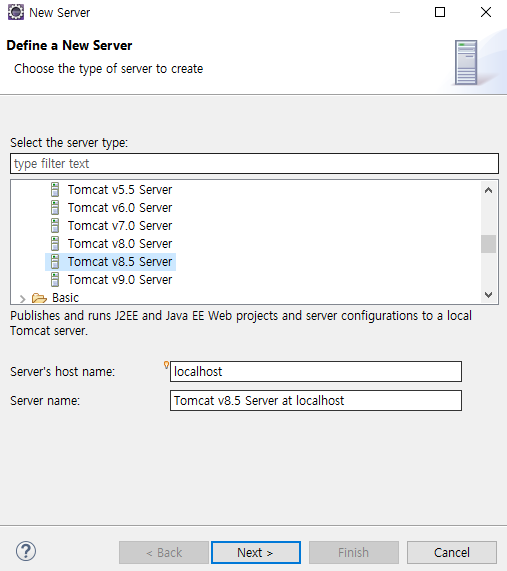
Task: Click the Eclipse icon in the title bar
Action: (x=16, y=12)
